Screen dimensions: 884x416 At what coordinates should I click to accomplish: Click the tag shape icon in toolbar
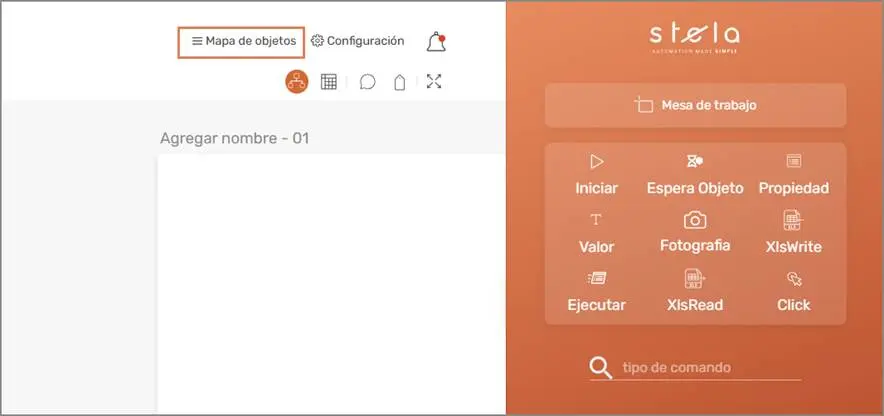(x=399, y=83)
